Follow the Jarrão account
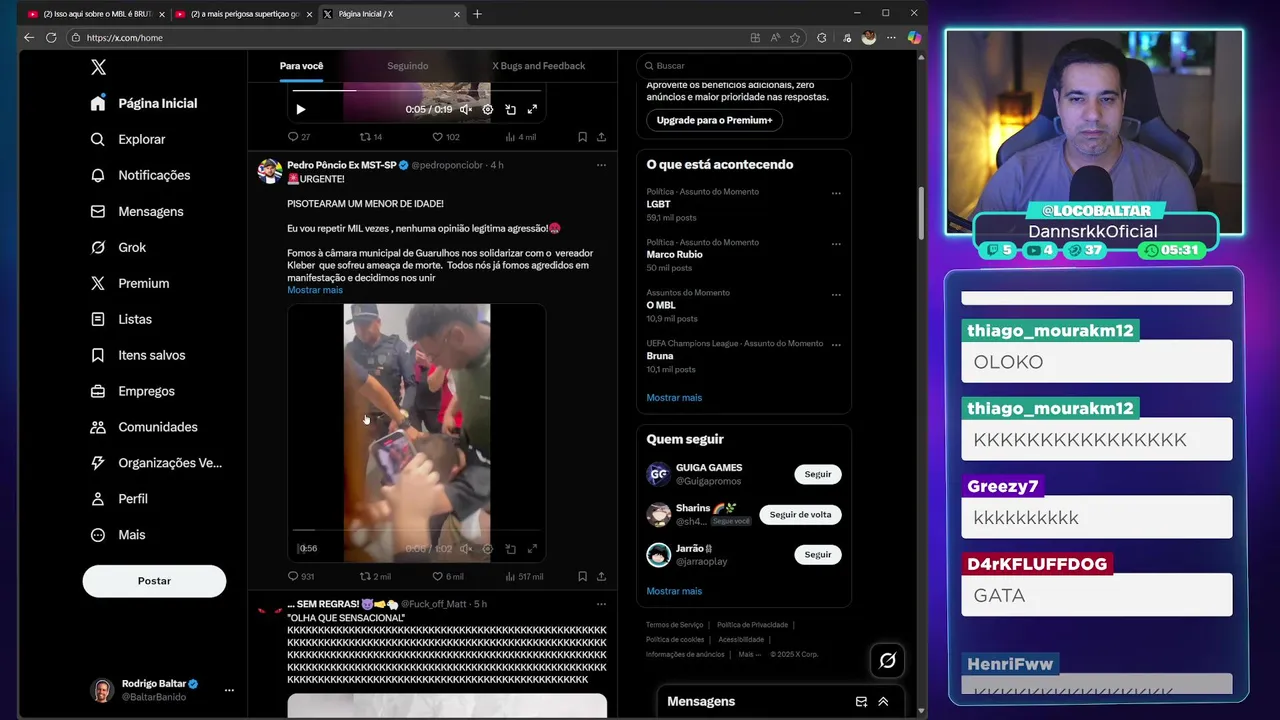Image resolution: width=1280 pixels, height=720 pixels. (x=818, y=554)
